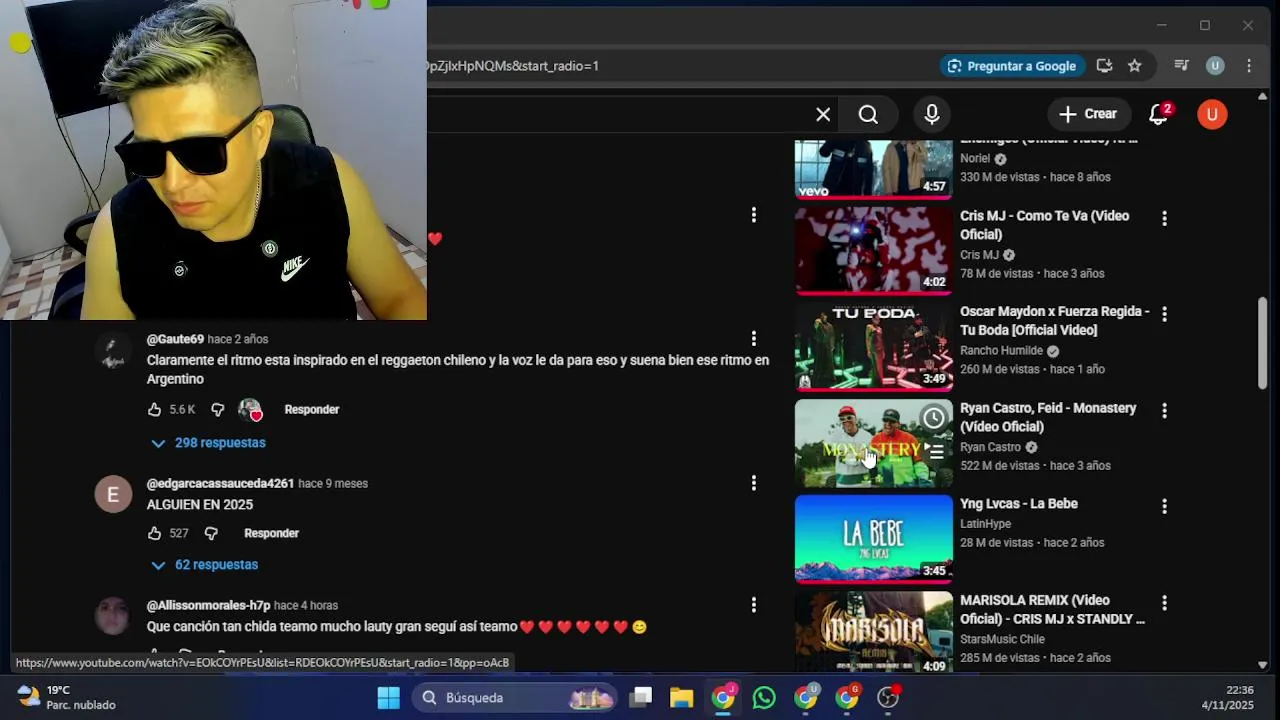Expand 298 respuestas under @Gaute69 comment
Viewport: 1280px width, 720px height.
pyautogui.click(x=208, y=443)
